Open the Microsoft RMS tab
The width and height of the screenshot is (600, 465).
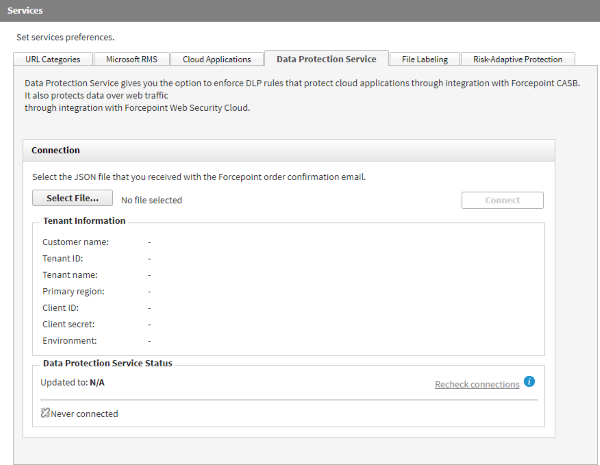pyautogui.click(x=132, y=59)
